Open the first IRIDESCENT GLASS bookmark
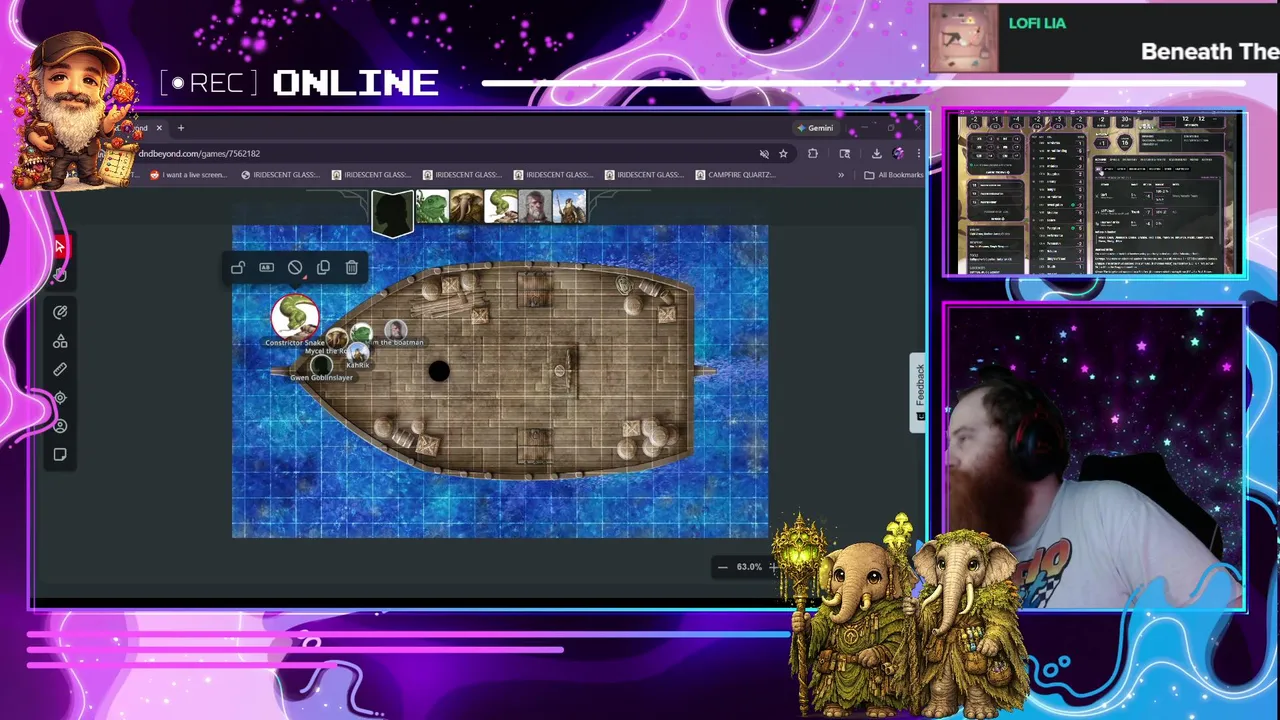Screen dimensions: 1280x720 point(280,175)
